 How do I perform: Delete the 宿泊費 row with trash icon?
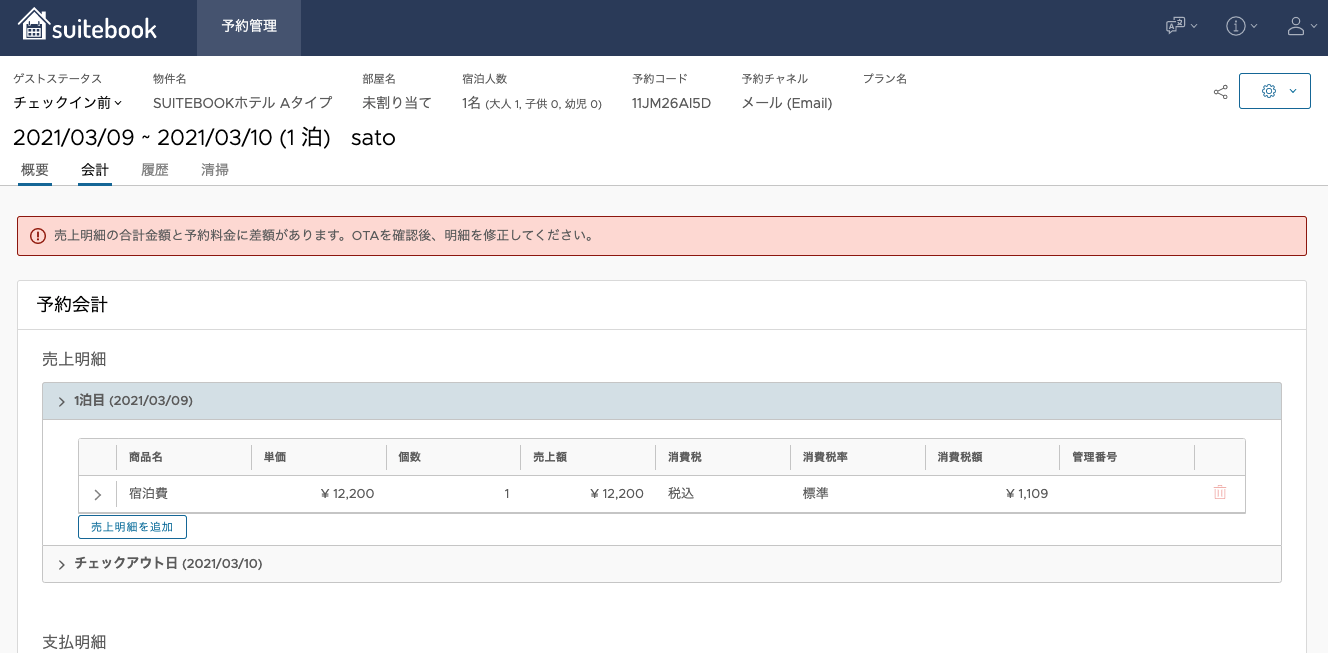[x=1220, y=493]
